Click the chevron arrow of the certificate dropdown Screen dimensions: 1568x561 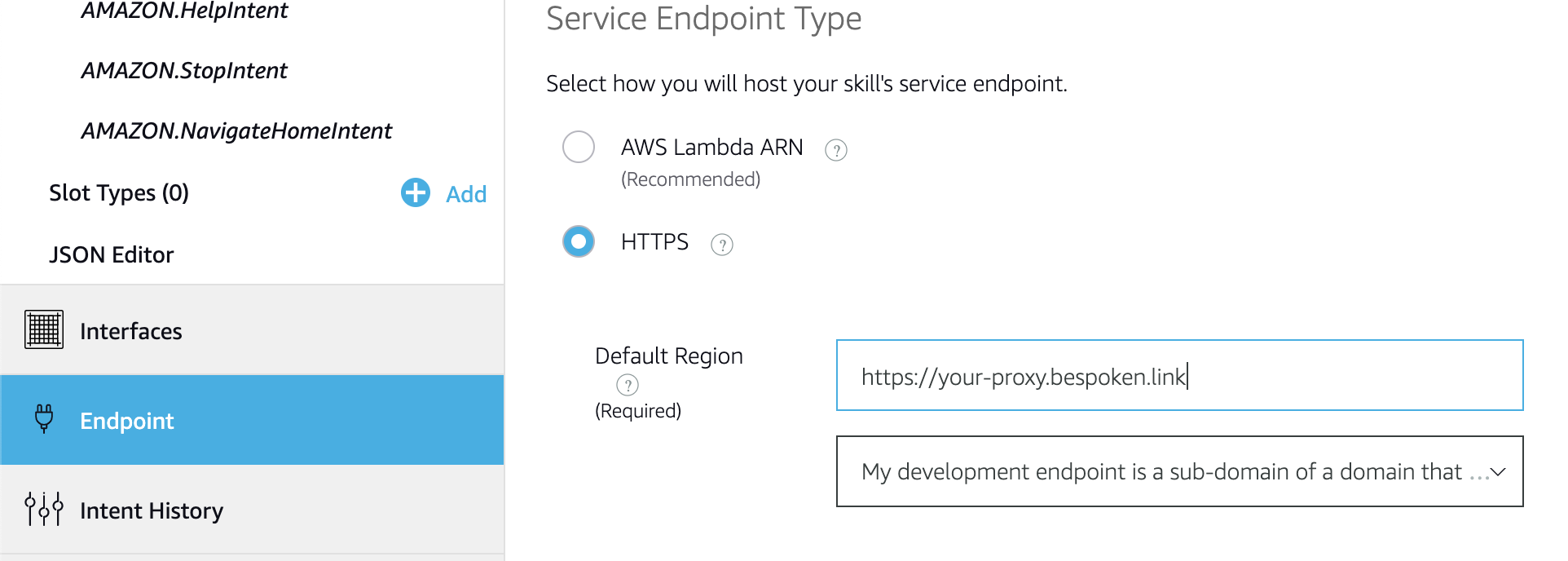(x=1498, y=472)
